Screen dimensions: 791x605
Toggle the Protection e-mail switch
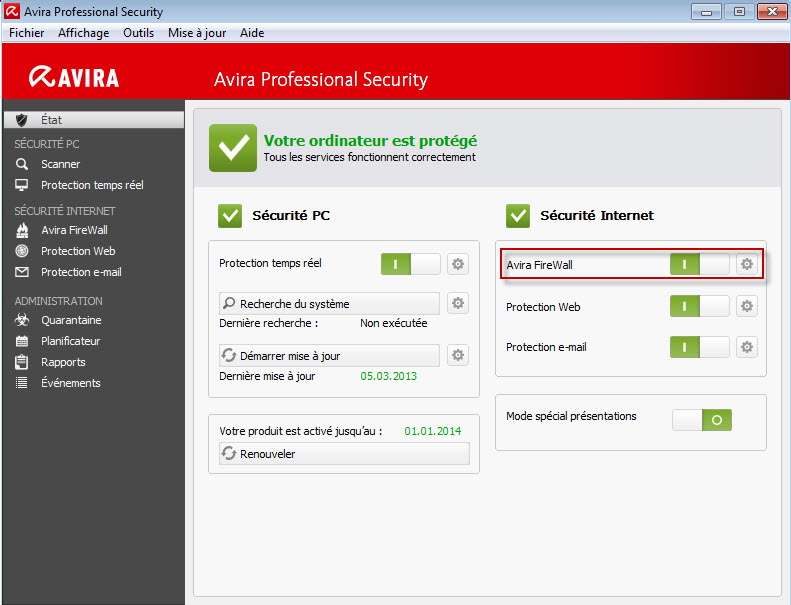(699, 347)
